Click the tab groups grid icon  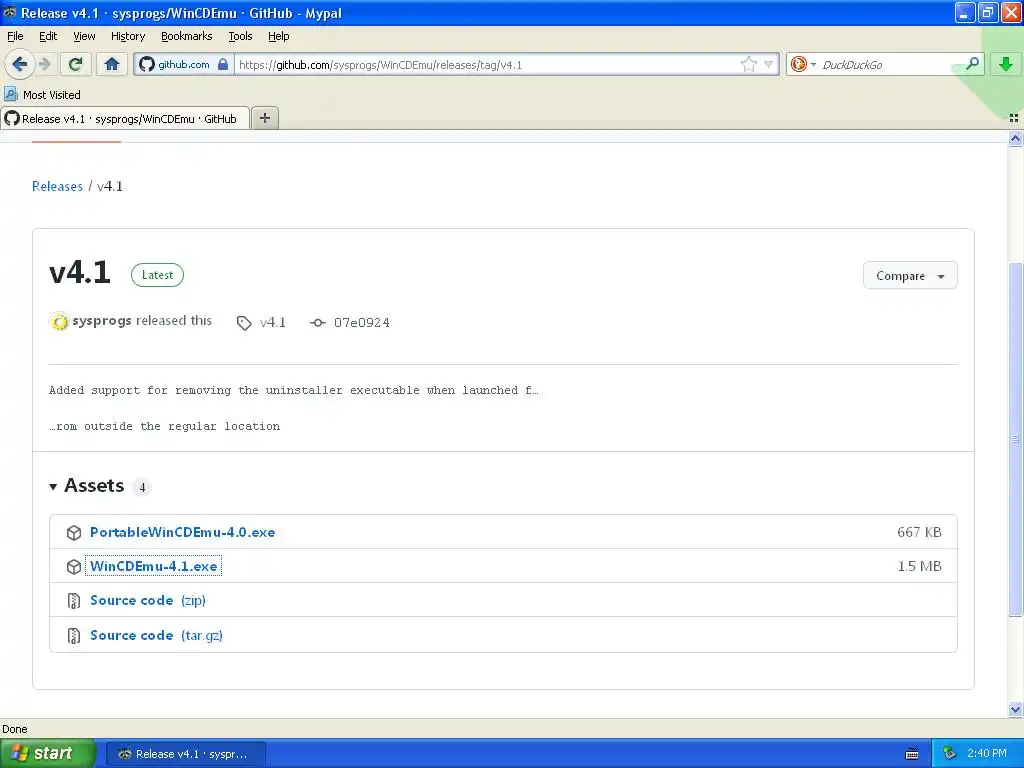coord(1014,118)
